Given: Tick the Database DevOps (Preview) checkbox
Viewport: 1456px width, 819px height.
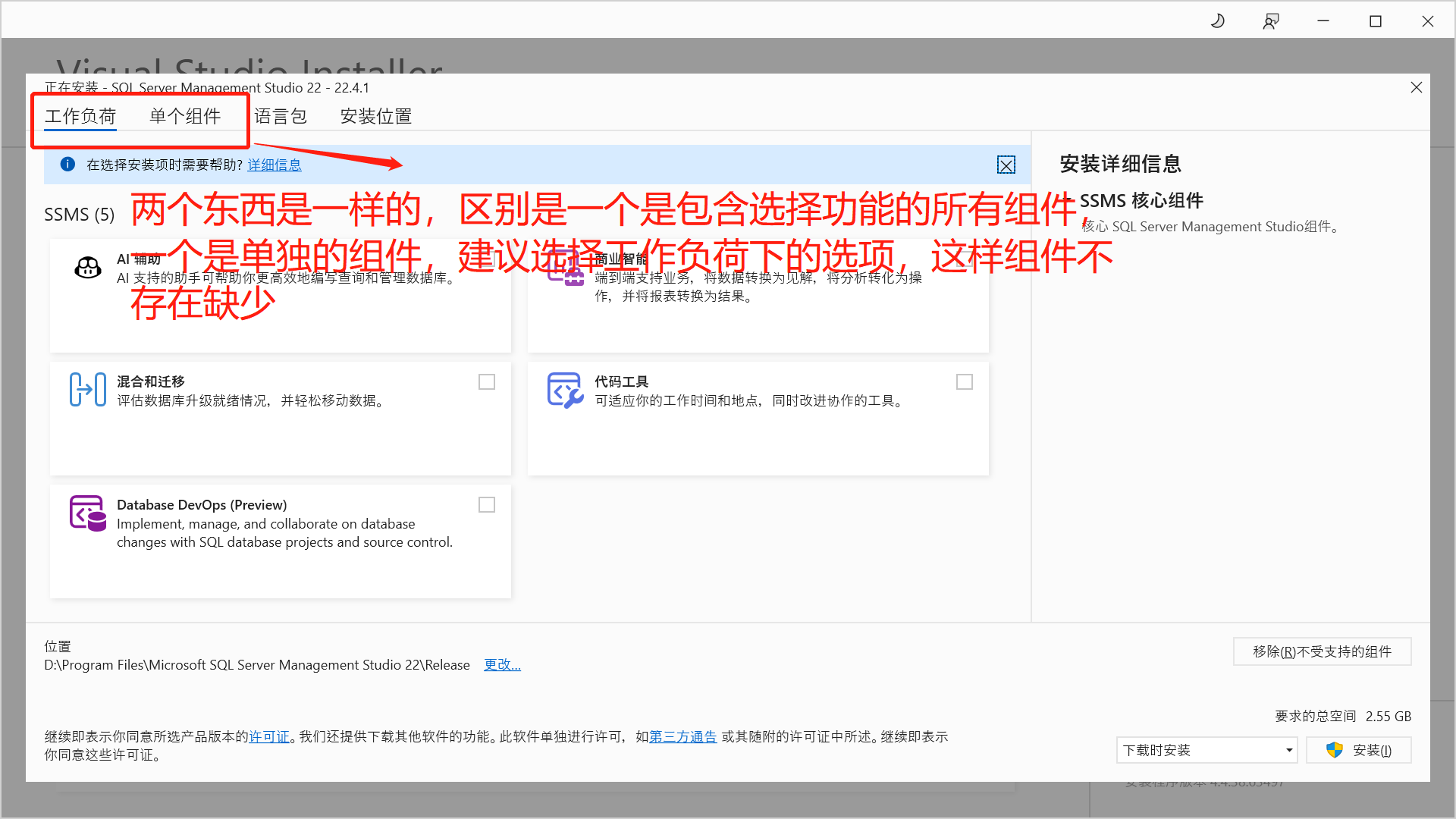Looking at the screenshot, I should click(x=487, y=505).
